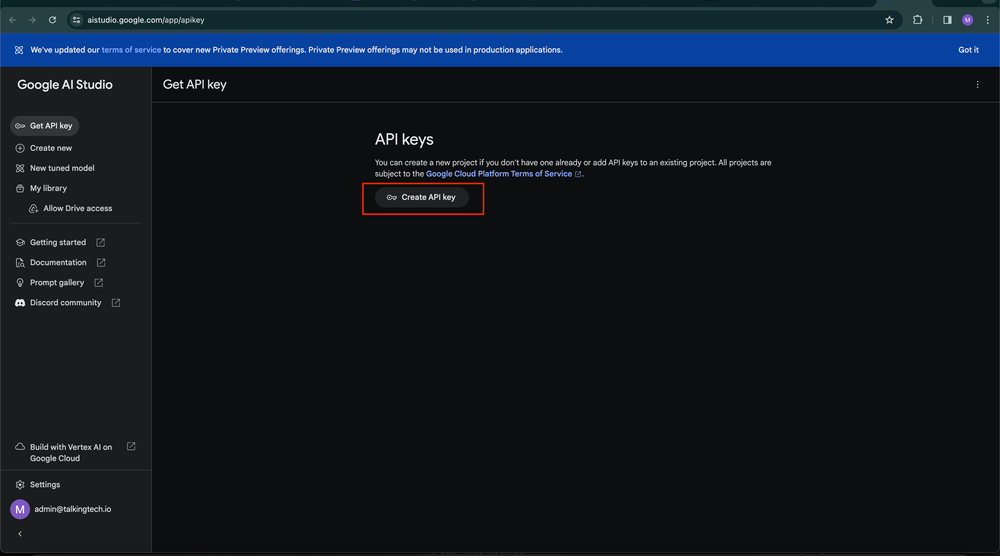
Task: Open the Prompt gallery lightbulb icon
Action: point(20,283)
